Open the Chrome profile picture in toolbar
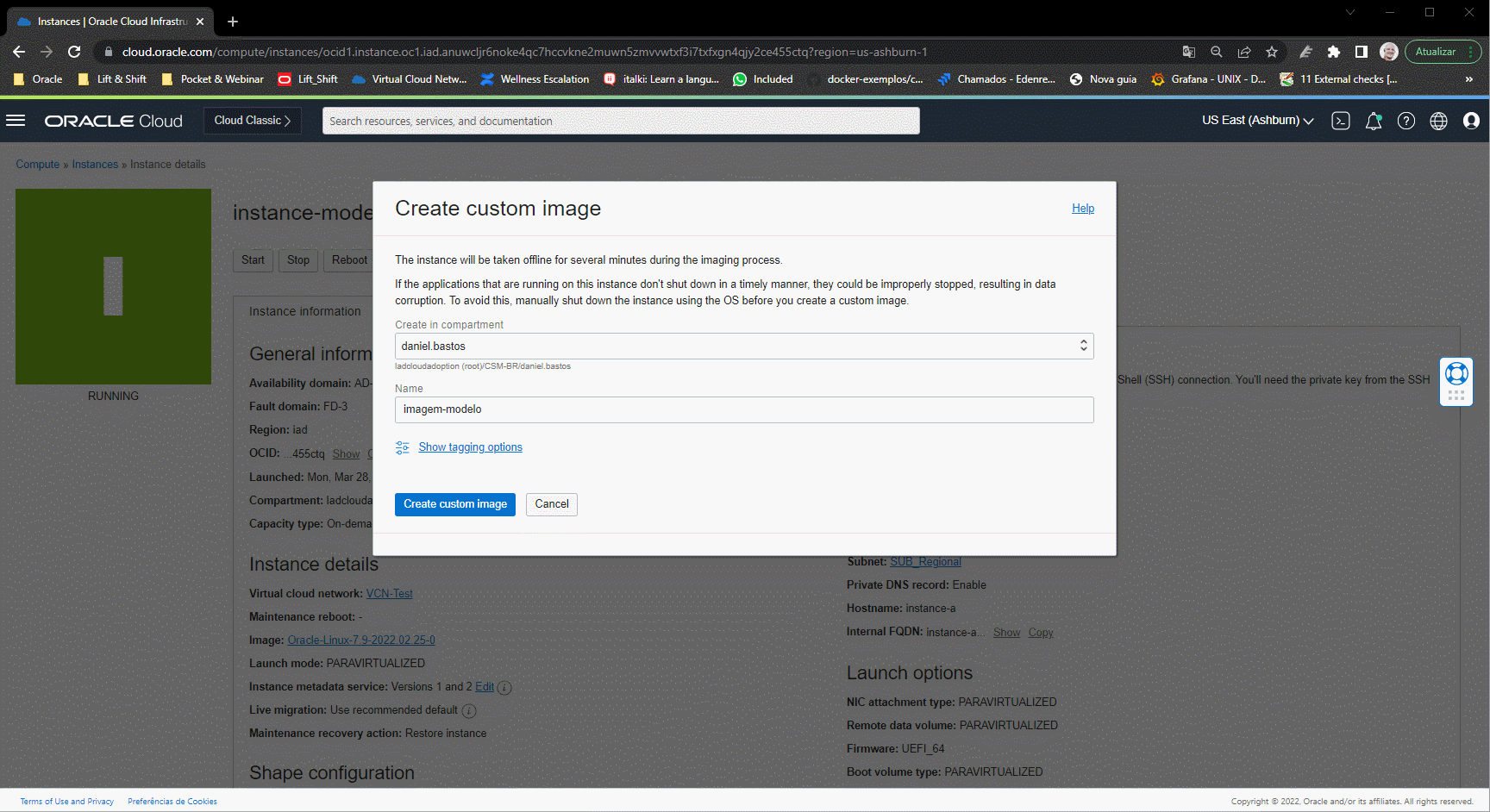The width and height of the screenshot is (1490, 812). [1389, 52]
